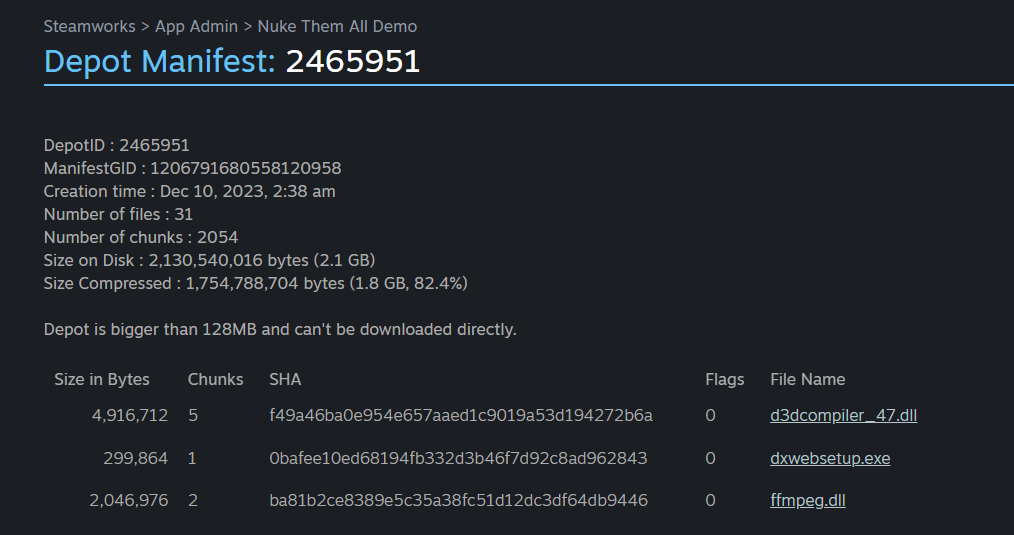
Task: Select the 4,916,712 size cell
Action: (x=130, y=415)
